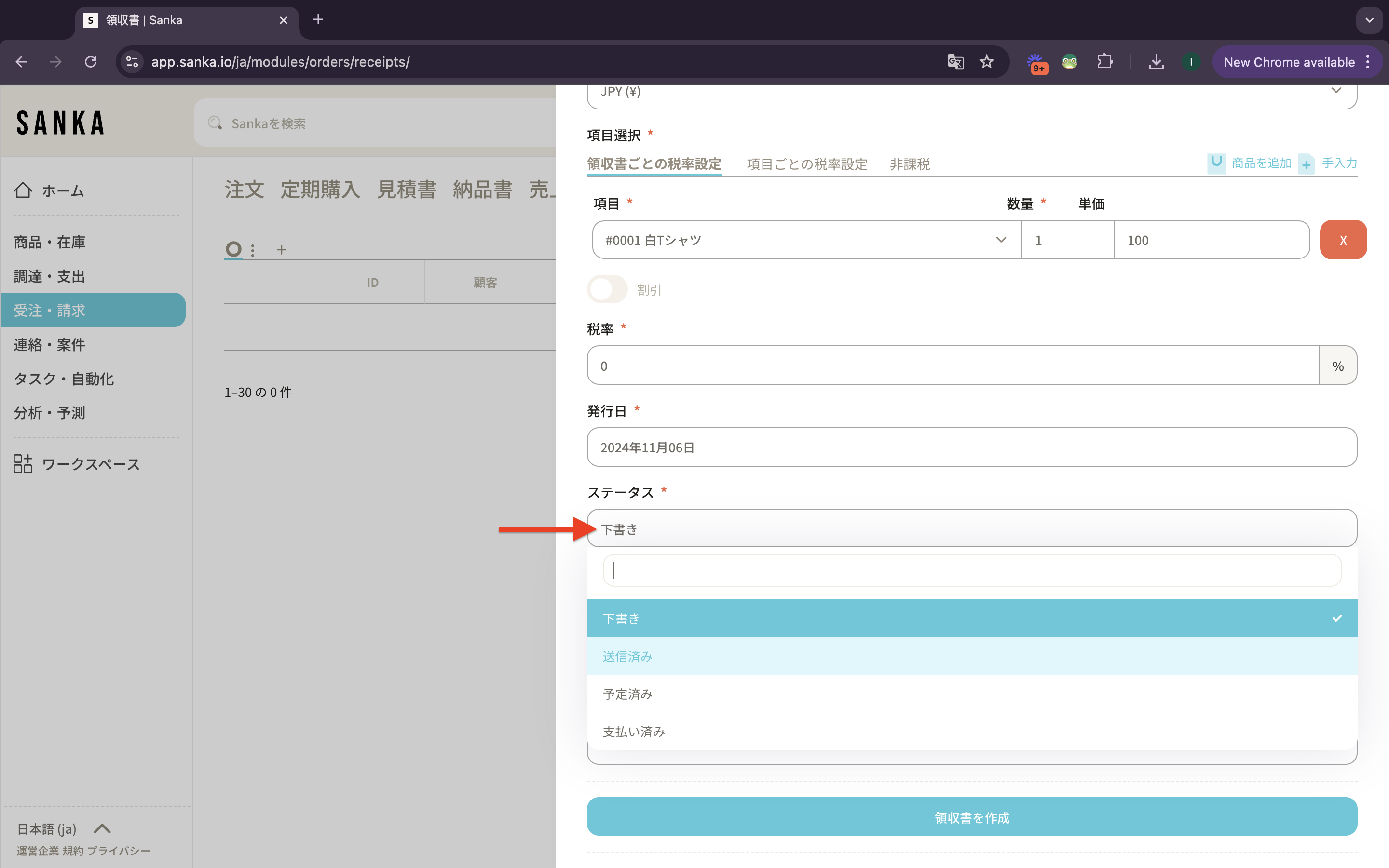Enable the 割引 discount toggle
This screenshot has height=868, width=1389.
pyautogui.click(x=607, y=289)
